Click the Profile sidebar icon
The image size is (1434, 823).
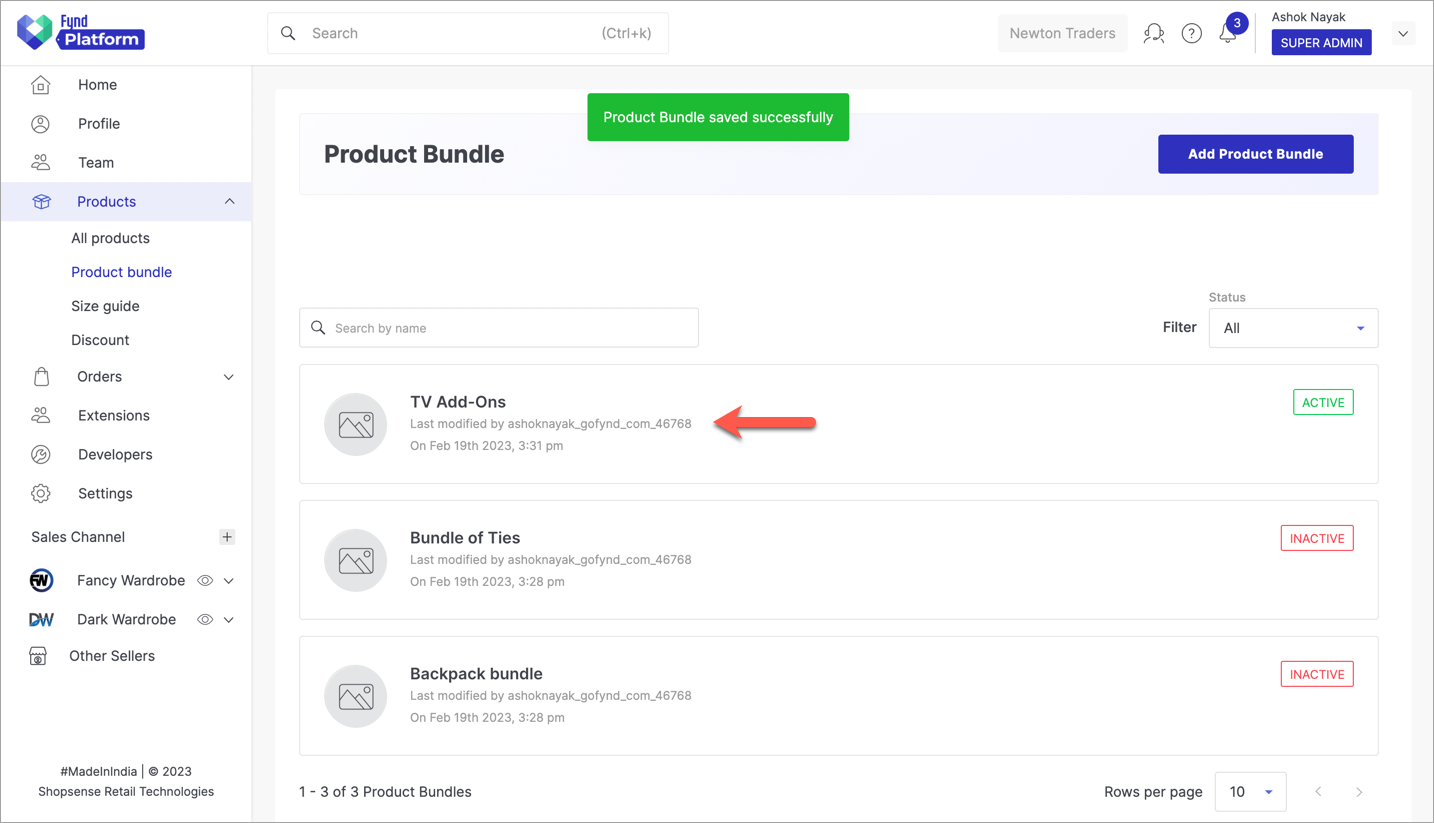click(x=41, y=124)
